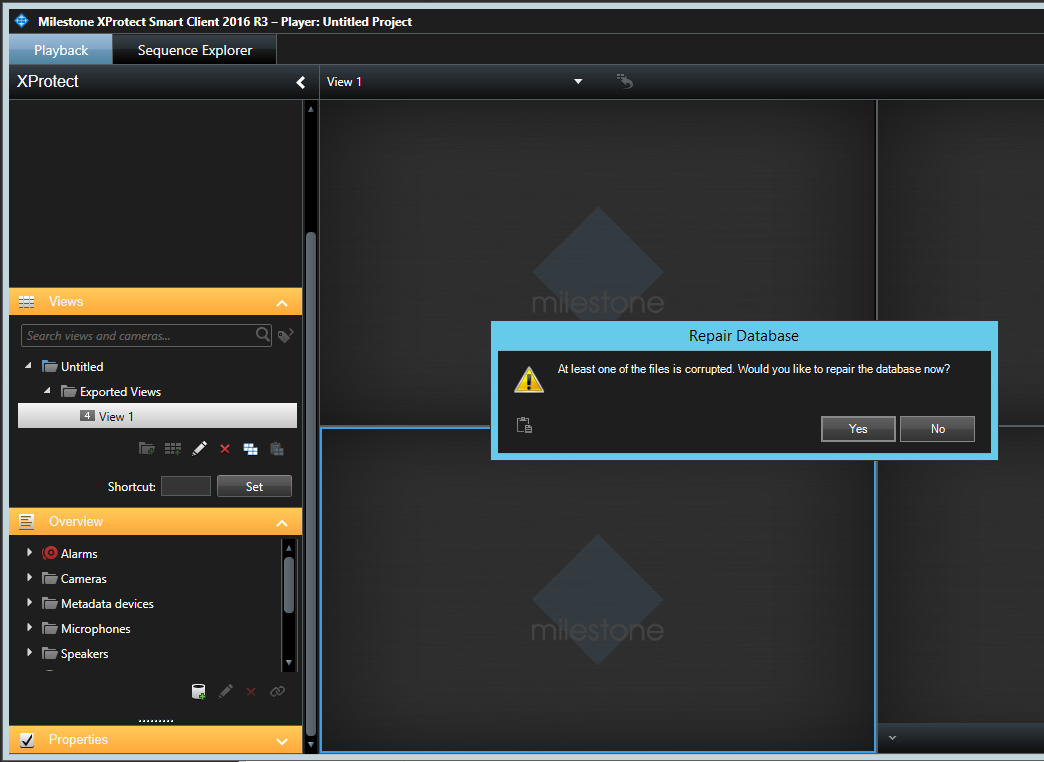The height and width of the screenshot is (762, 1044).
Task: Create a new group with the folder icon
Action: (x=146, y=449)
